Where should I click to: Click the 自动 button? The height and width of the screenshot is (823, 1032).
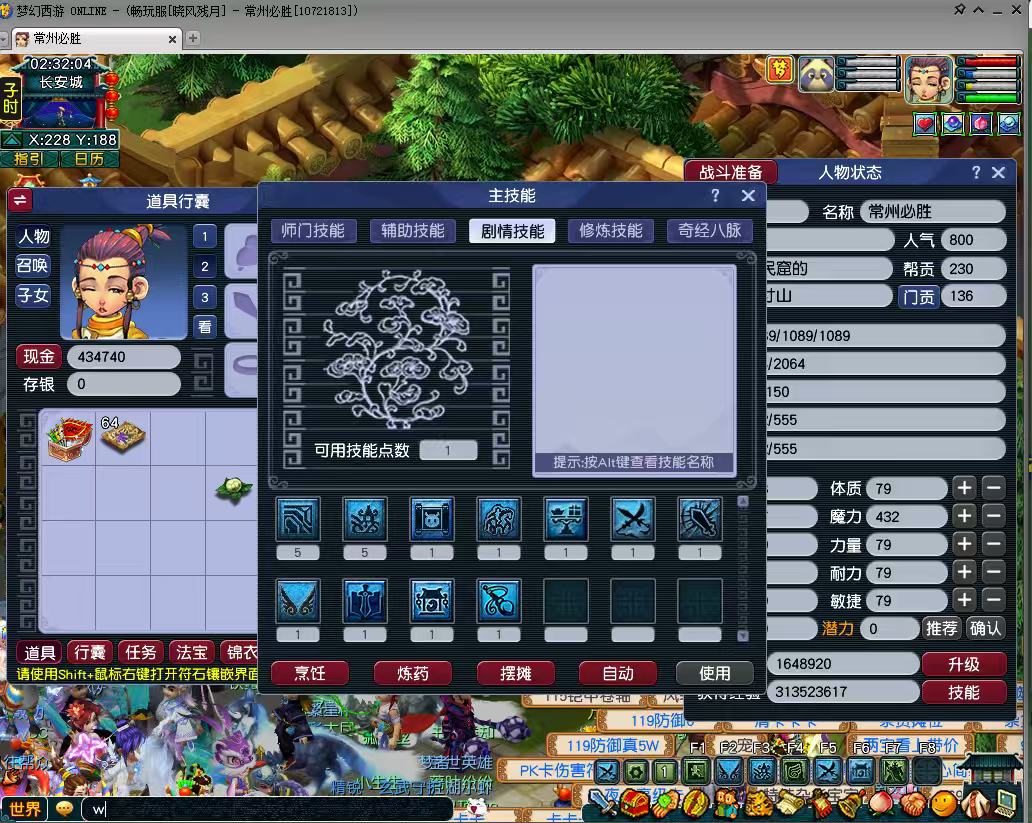coord(618,673)
